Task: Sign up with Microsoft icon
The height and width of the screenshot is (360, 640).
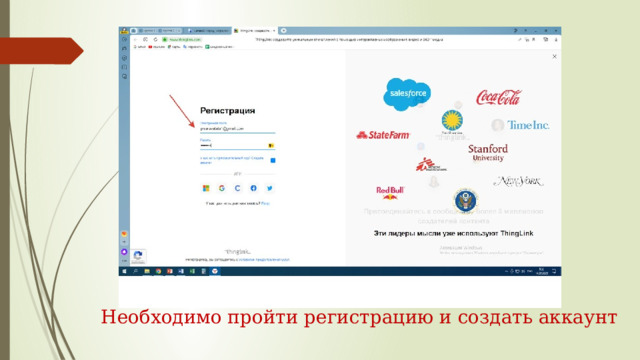Action: click(206, 188)
